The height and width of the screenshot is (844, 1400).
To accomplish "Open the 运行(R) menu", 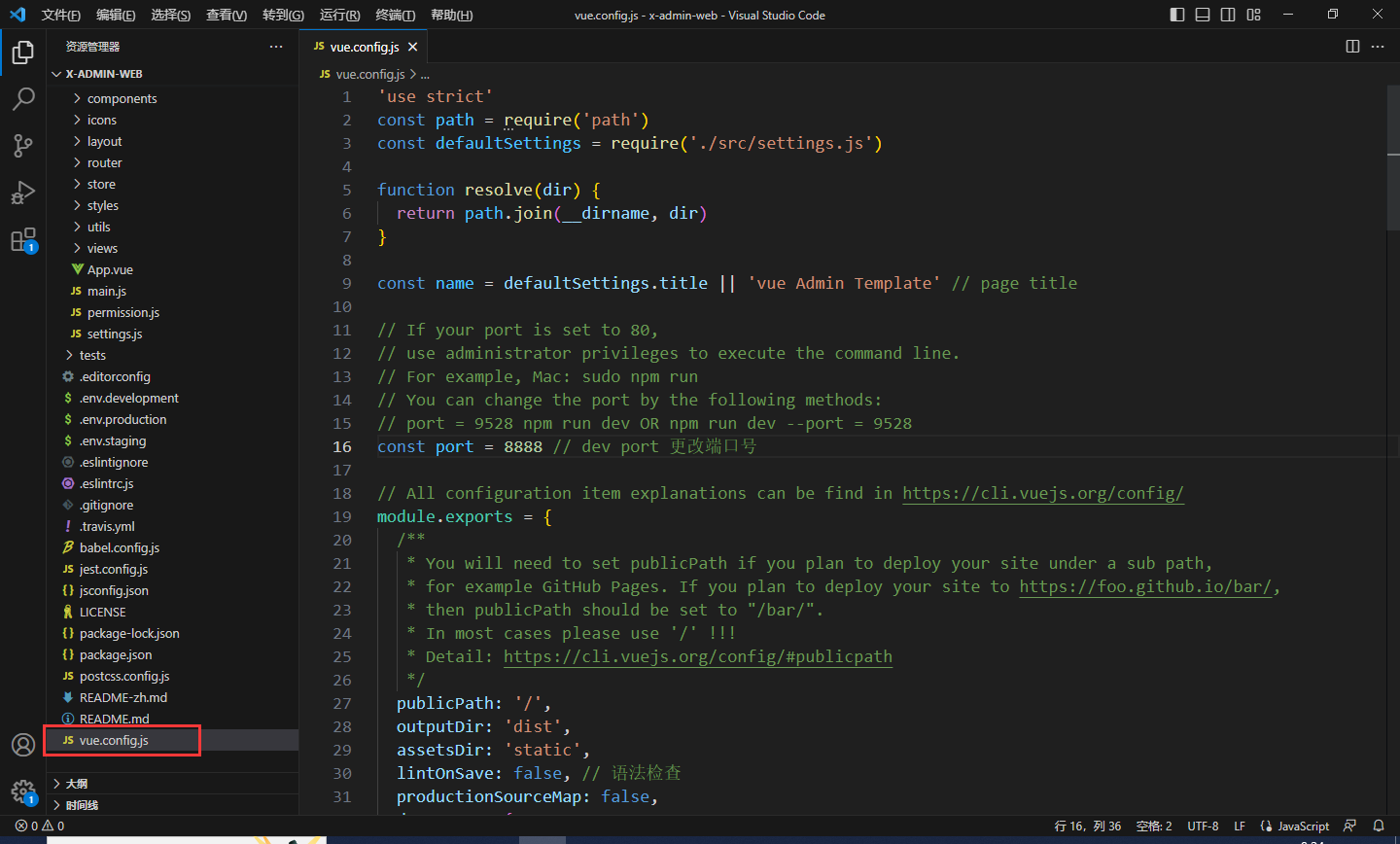I will pos(339,15).
